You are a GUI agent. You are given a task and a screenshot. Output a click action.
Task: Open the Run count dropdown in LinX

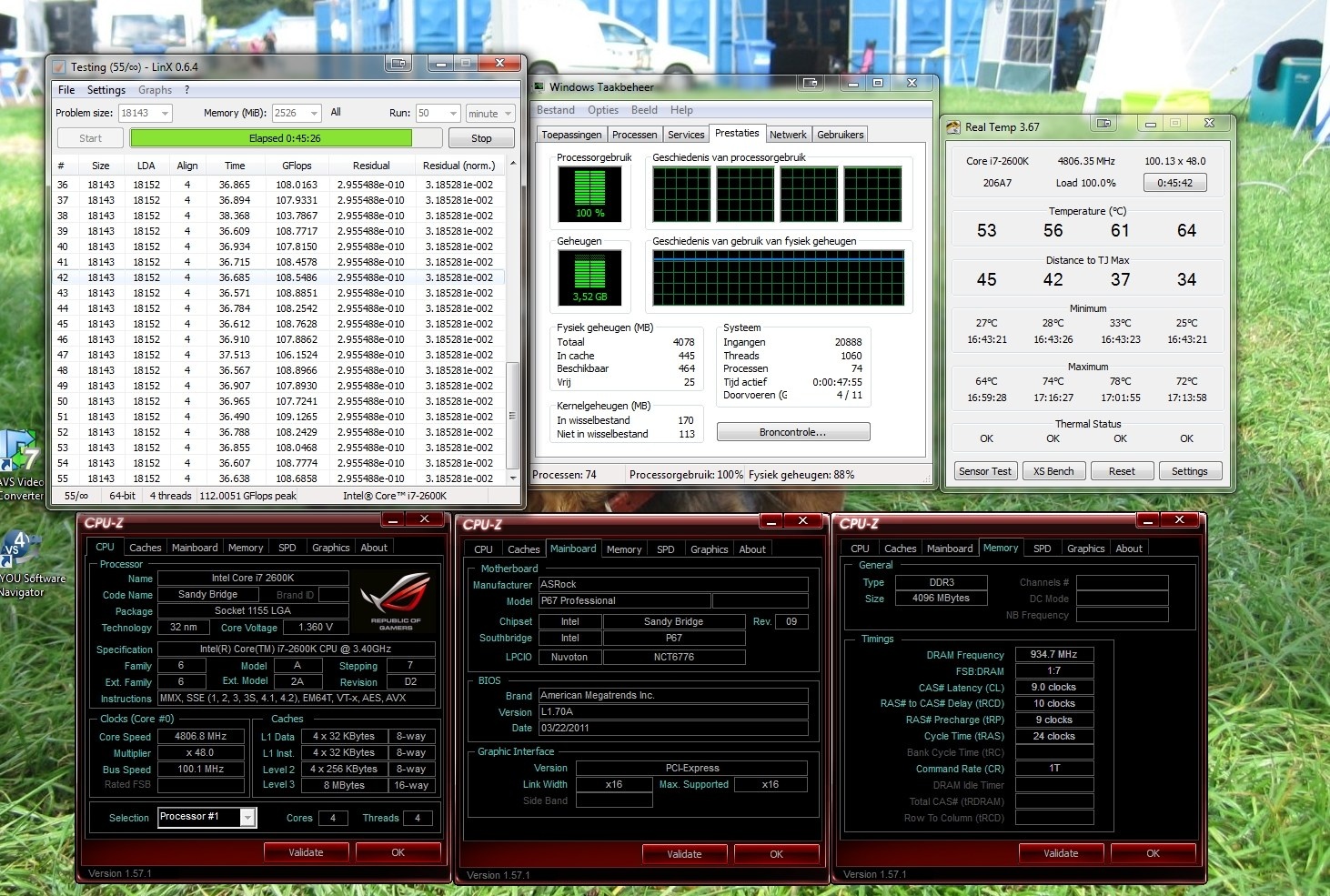(453, 113)
